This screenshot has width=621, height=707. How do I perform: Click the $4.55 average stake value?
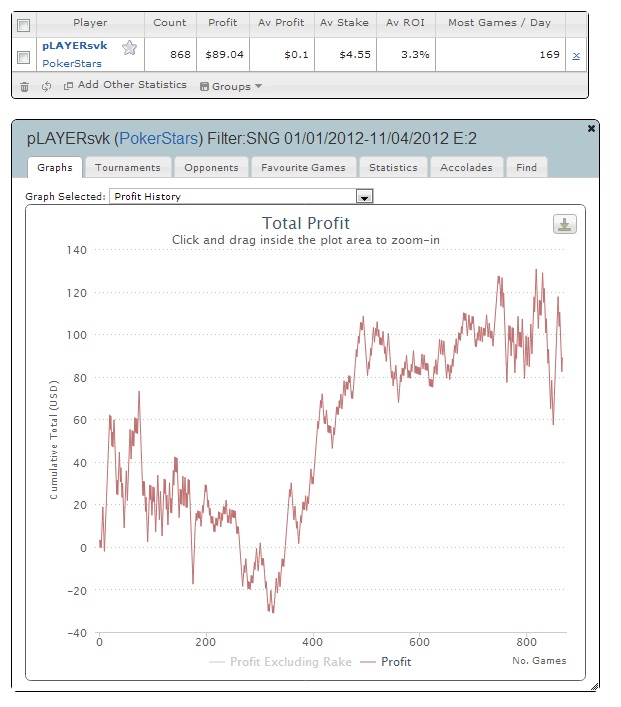pos(355,55)
